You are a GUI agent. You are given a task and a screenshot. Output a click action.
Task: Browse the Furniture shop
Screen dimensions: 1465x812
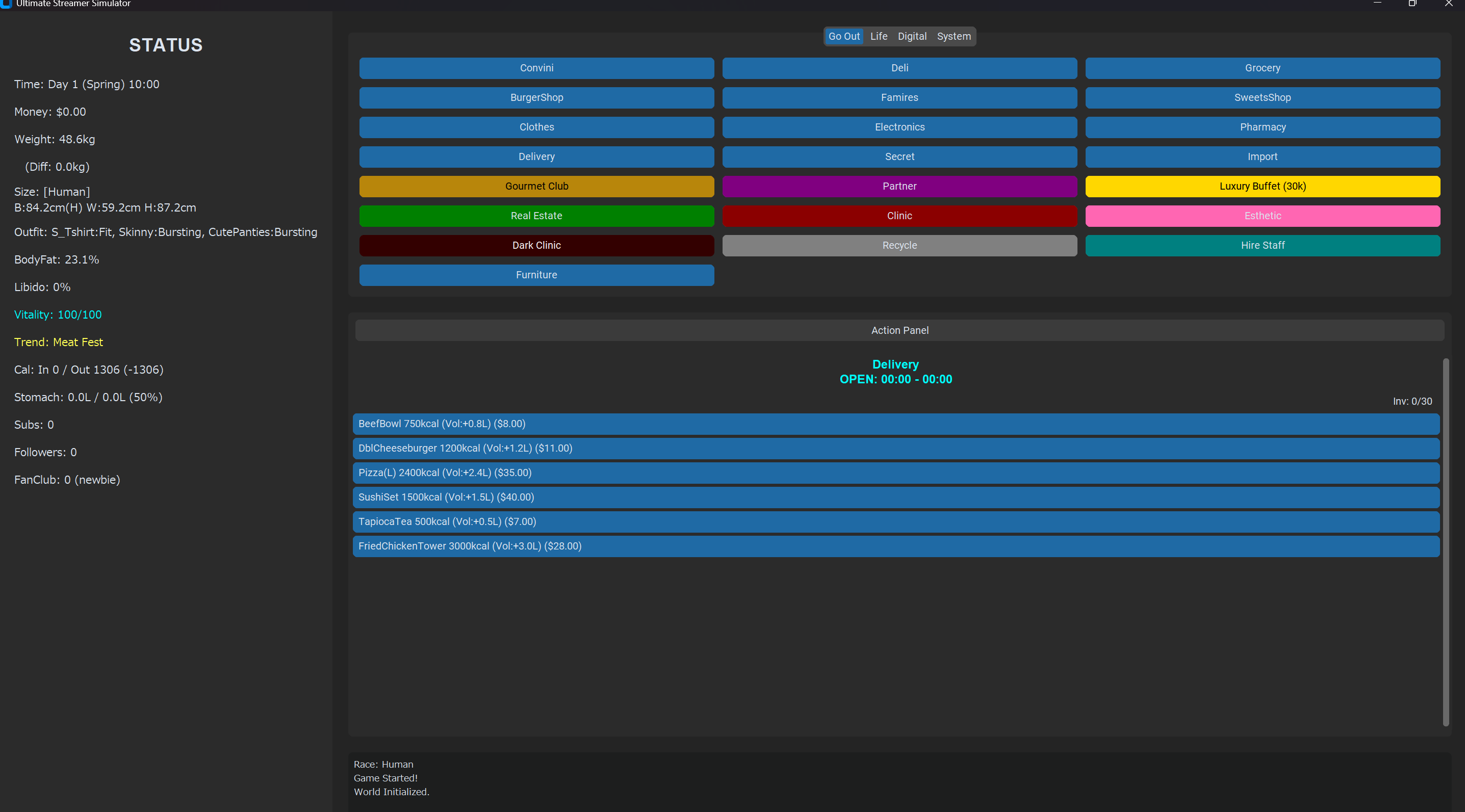pyautogui.click(x=536, y=275)
